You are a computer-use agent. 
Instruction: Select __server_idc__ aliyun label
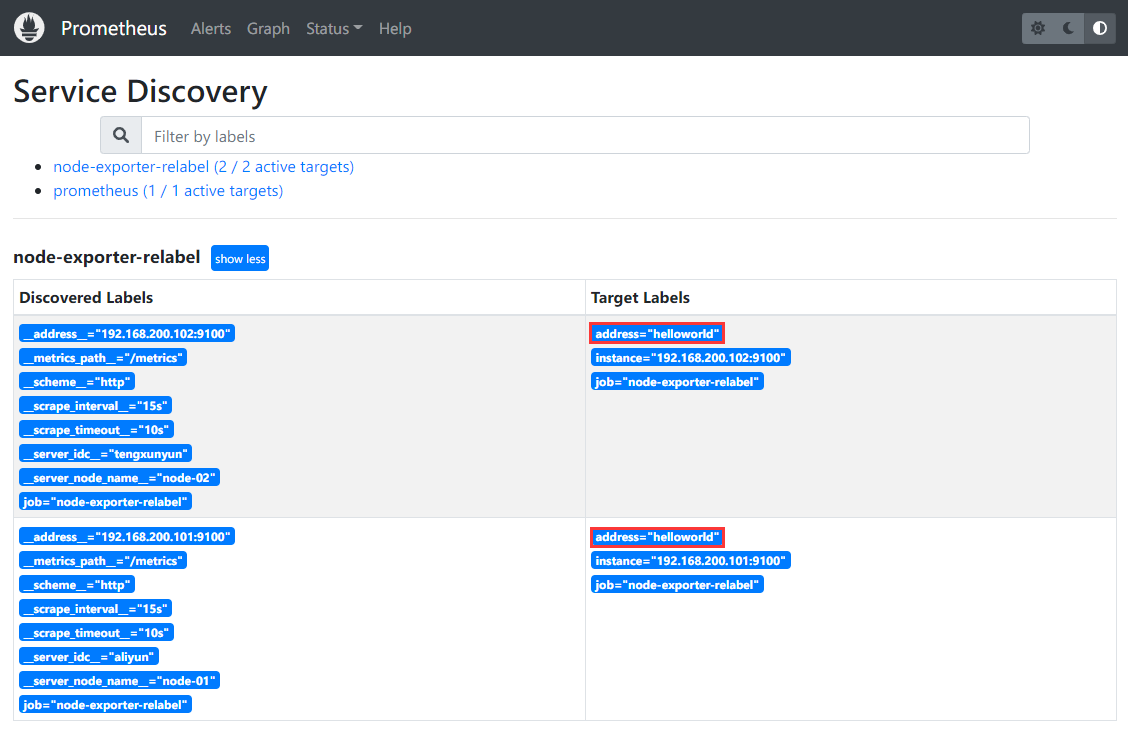pyautogui.click(x=89, y=657)
